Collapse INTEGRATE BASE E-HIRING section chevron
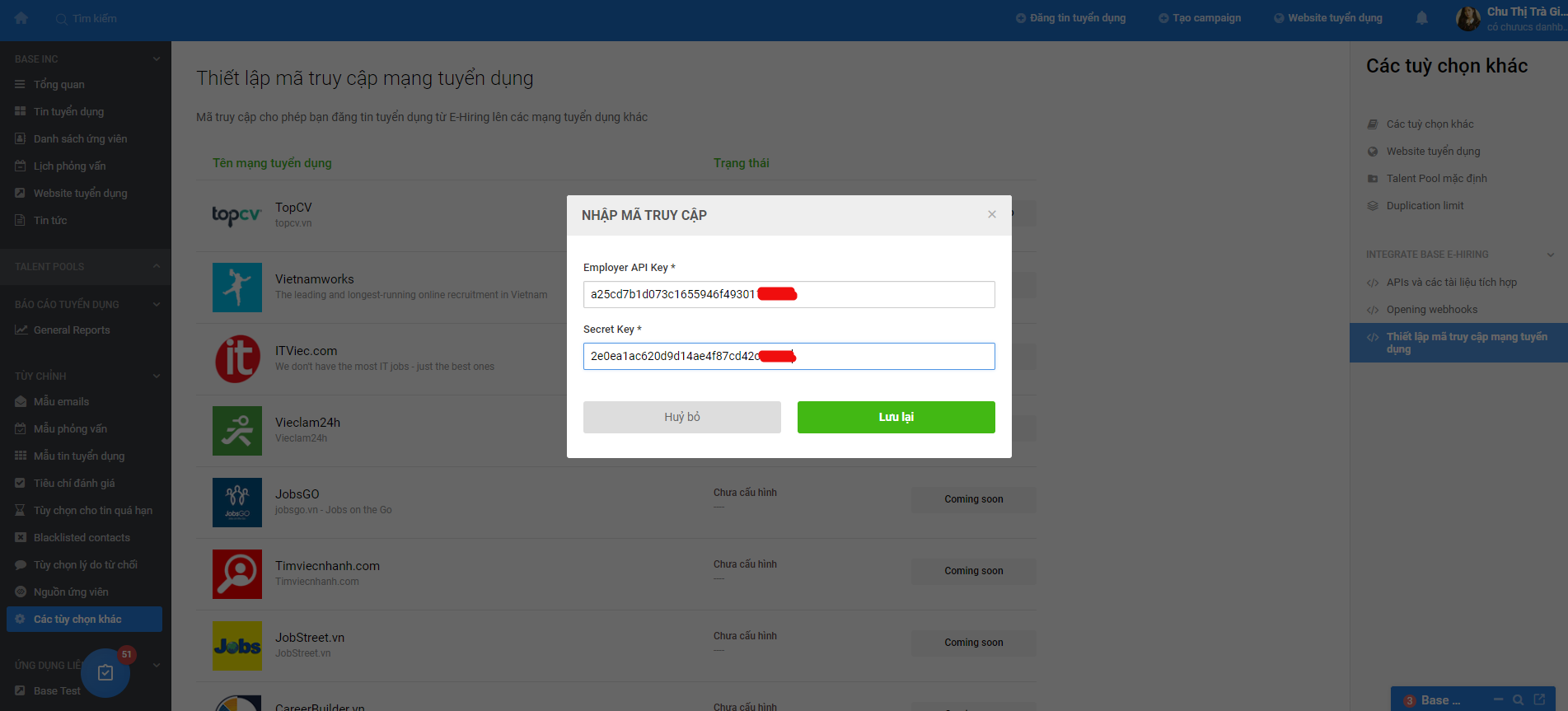This screenshot has height=711, width=1568. (x=1551, y=255)
